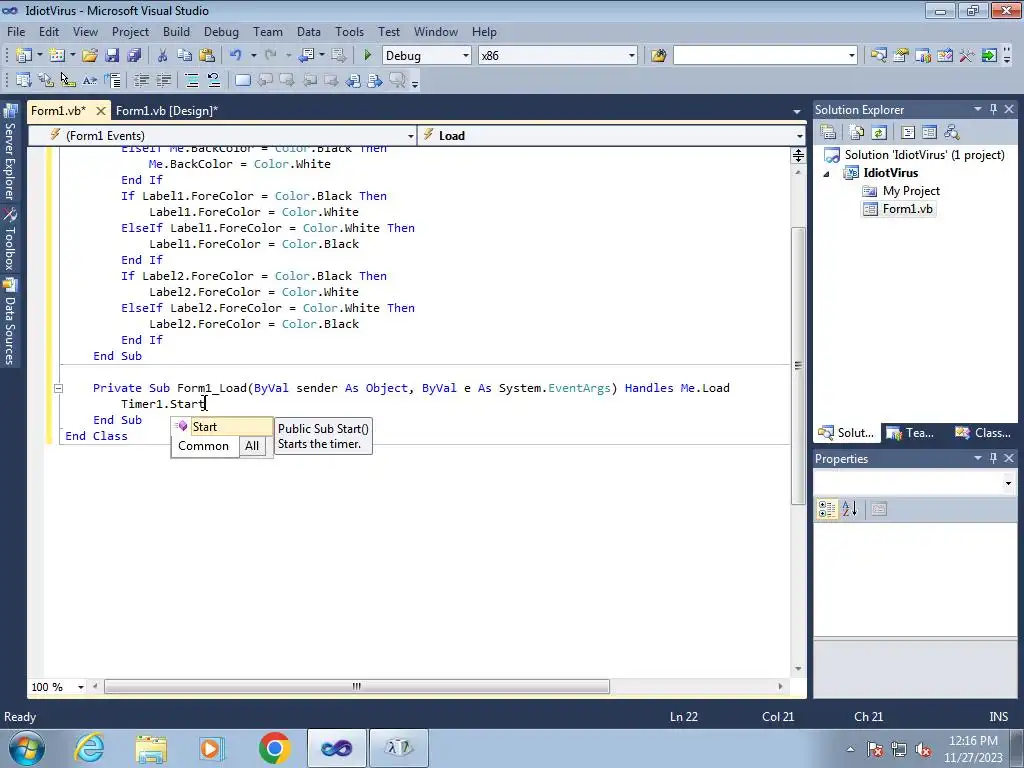Toggle bookmark on current line icon
The image size is (1024, 768).
coord(242,80)
